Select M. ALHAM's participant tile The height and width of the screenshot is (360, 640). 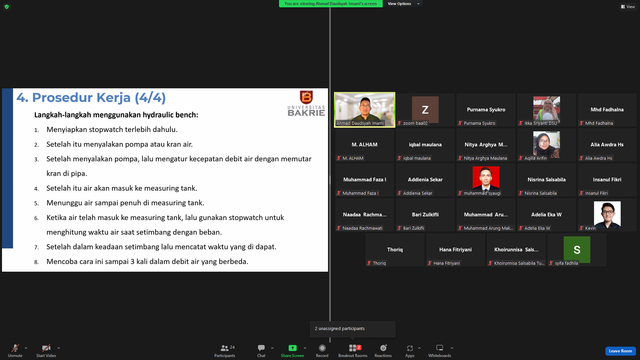click(x=364, y=144)
